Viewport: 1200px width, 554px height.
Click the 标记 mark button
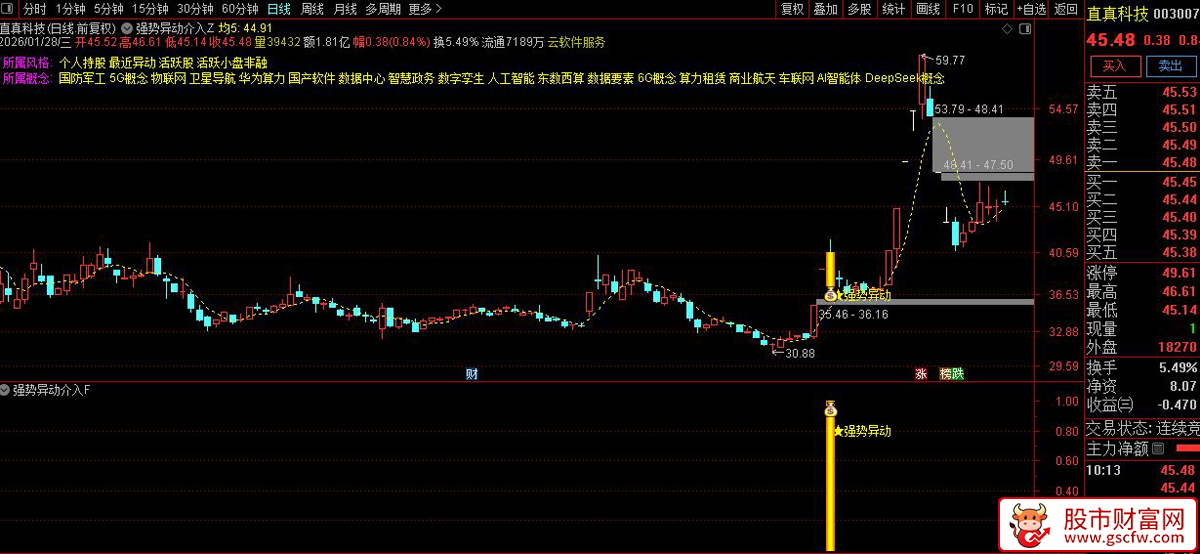(x=996, y=9)
